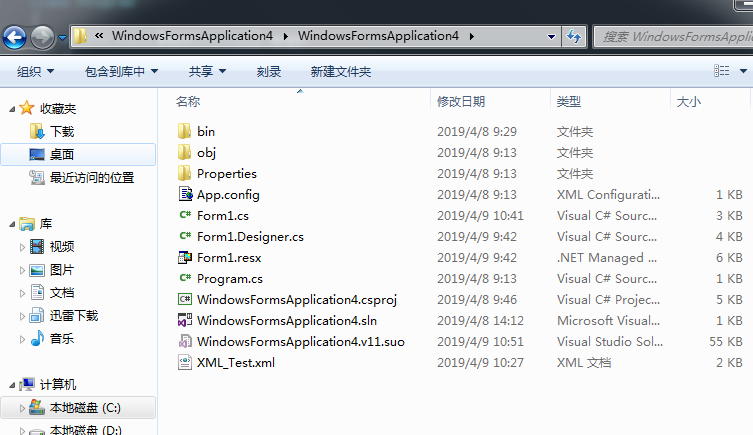Expand the 视频 library node

coord(22,247)
